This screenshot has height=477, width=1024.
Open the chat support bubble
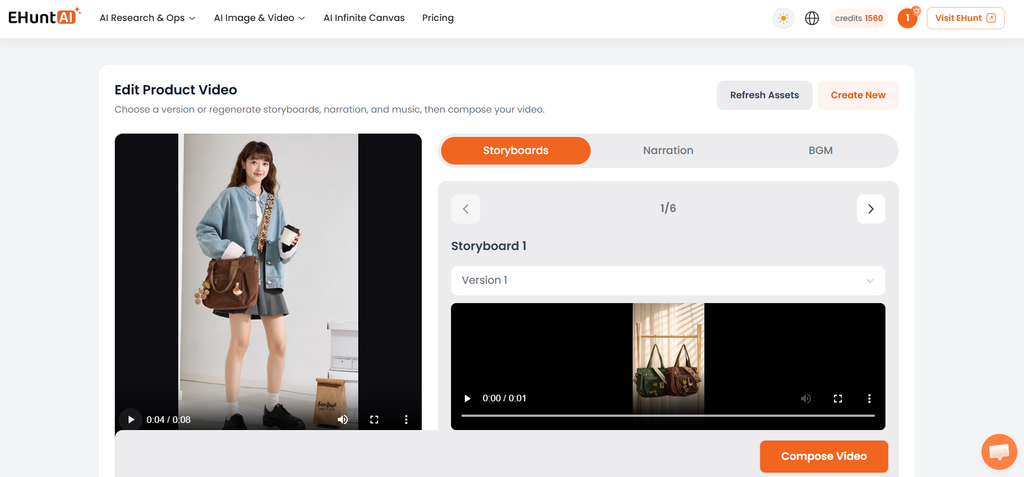pos(999,452)
